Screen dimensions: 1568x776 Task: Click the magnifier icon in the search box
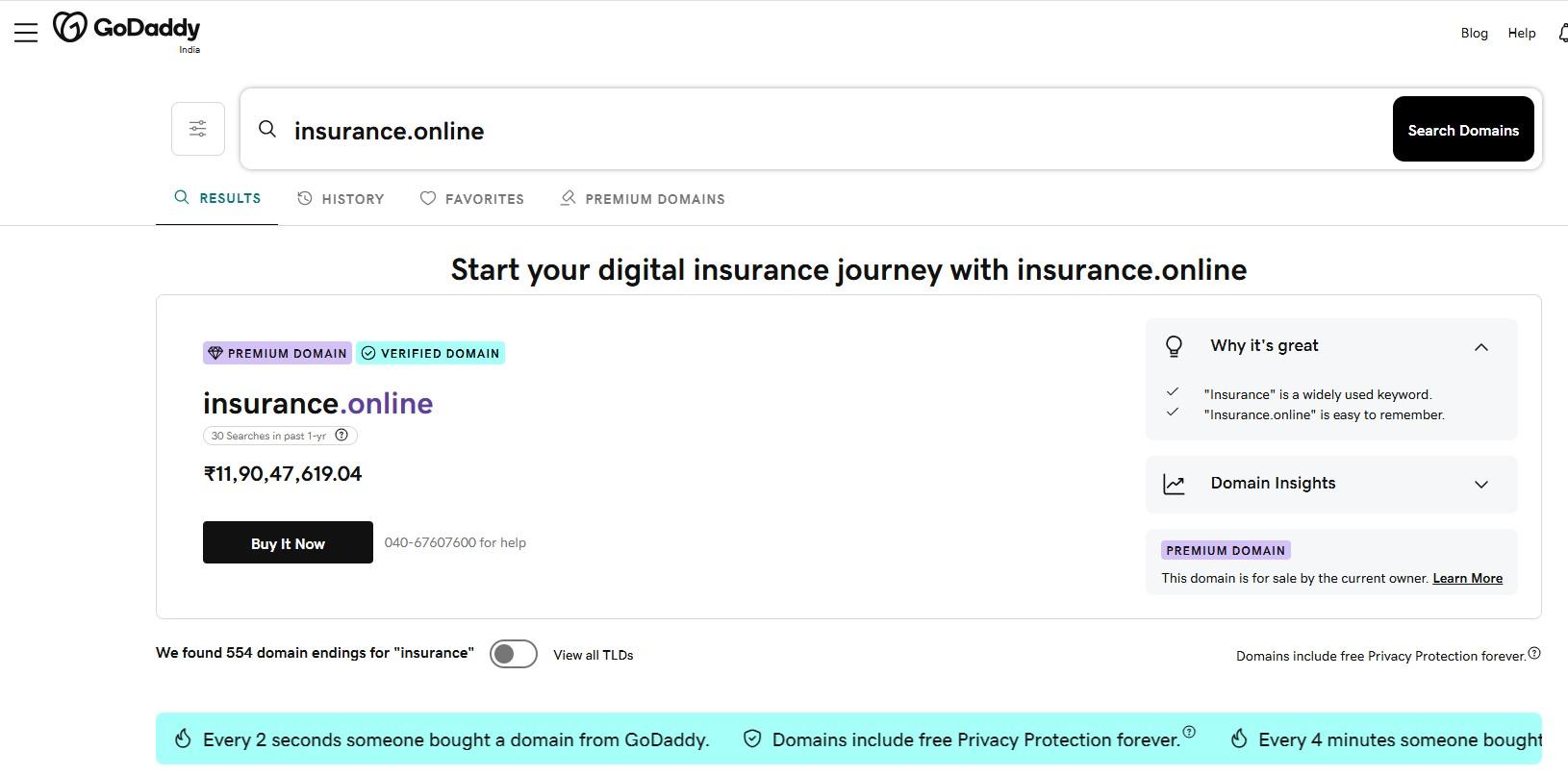pyautogui.click(x=267, y=129)
